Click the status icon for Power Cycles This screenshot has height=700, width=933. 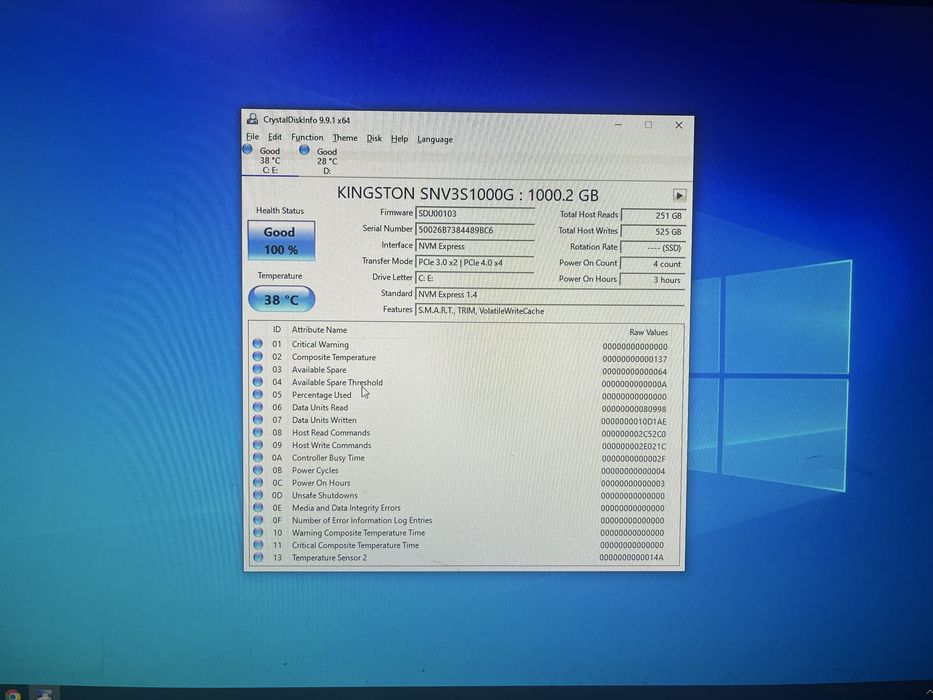point(258,470)
